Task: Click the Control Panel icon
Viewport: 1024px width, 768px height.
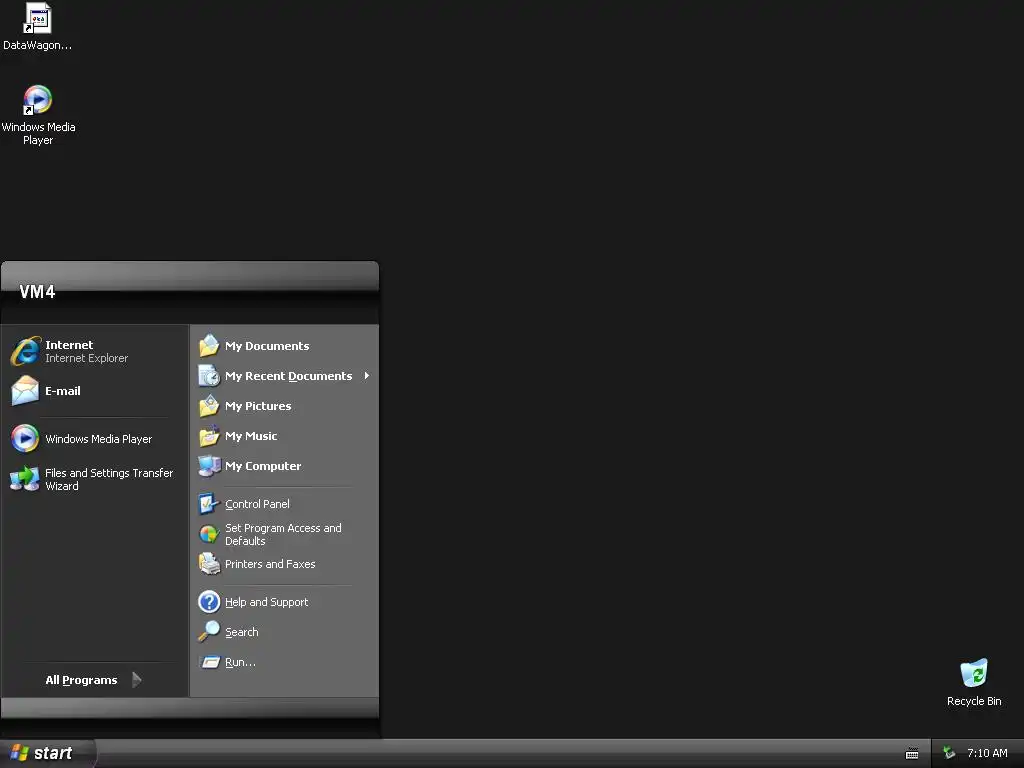Action: tap(209, 504)
